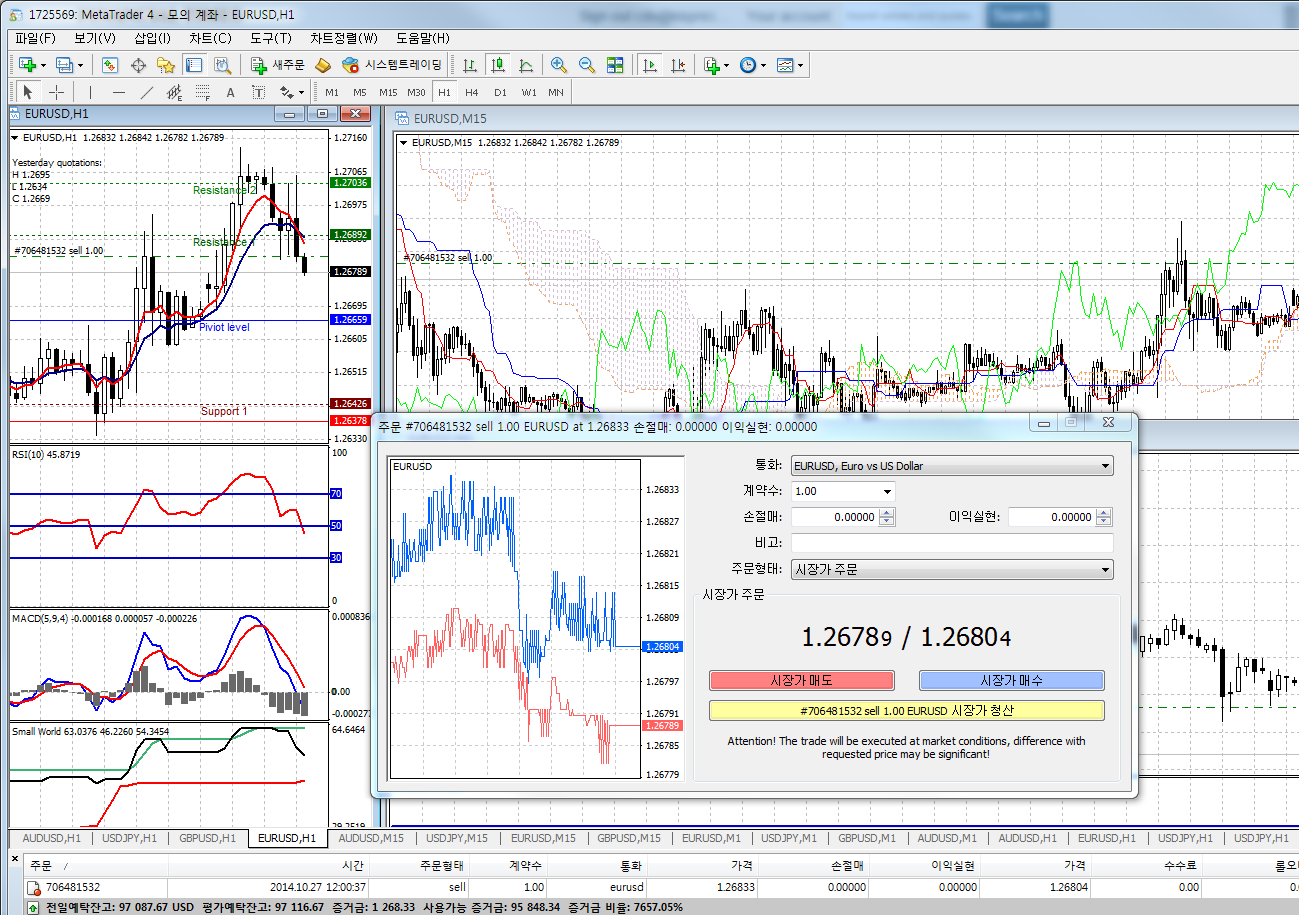Click the 새주문 new order button
1299x915 pixels.
[x=277, y=65]
